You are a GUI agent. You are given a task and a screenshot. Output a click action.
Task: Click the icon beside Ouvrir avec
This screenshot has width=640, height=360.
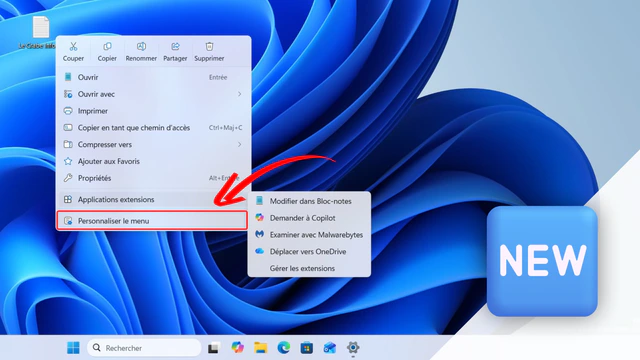pos(68,94)
